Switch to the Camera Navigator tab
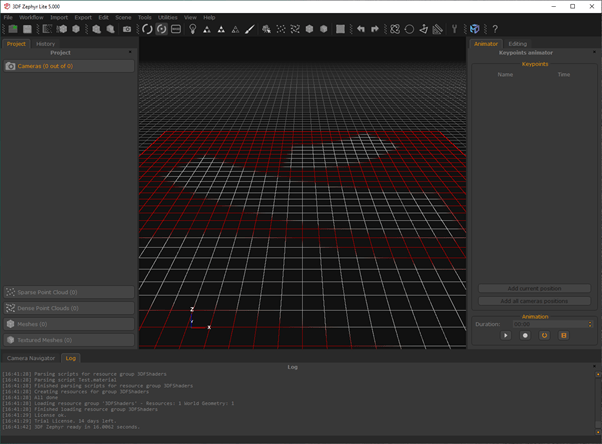 tap(31, 357)
